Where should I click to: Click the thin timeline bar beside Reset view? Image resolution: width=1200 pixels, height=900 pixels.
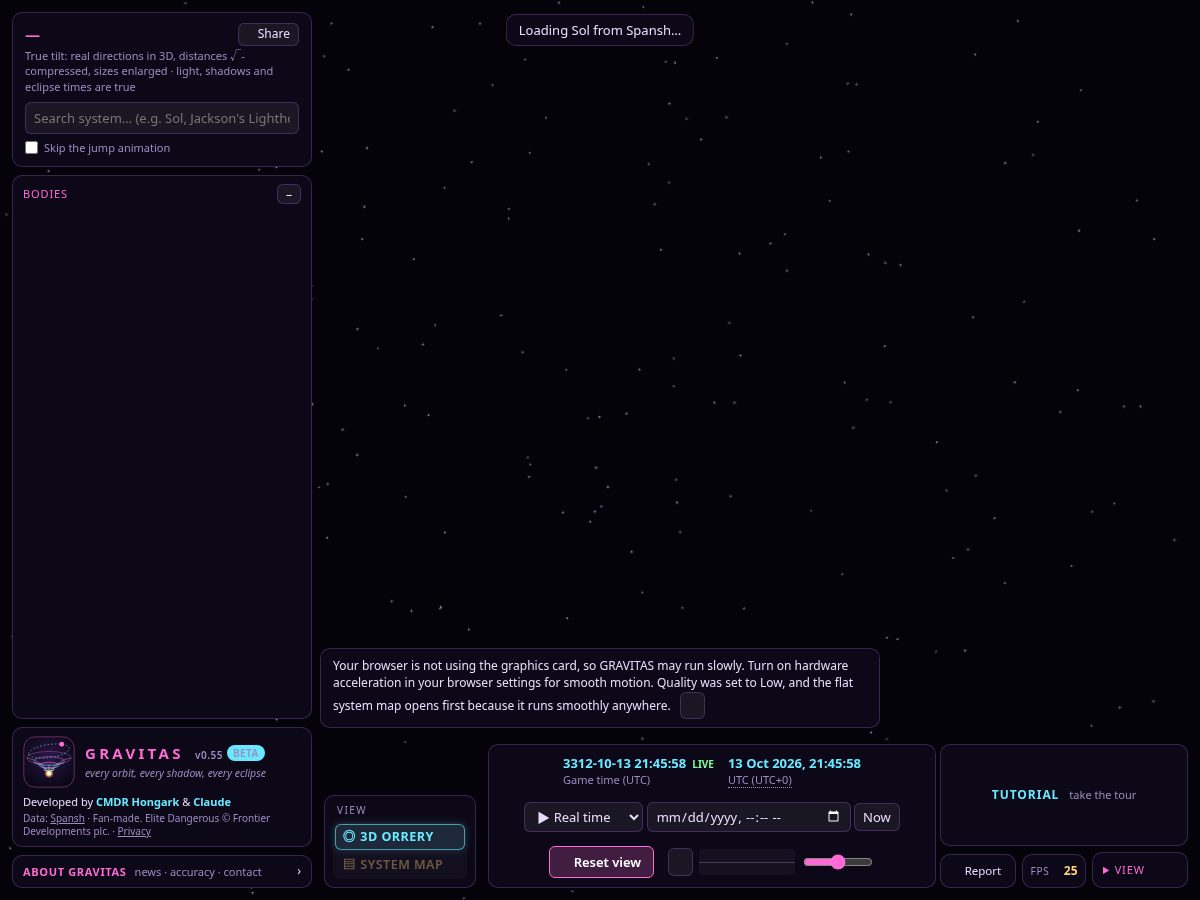pyautogui.click(x=747, y=862)
